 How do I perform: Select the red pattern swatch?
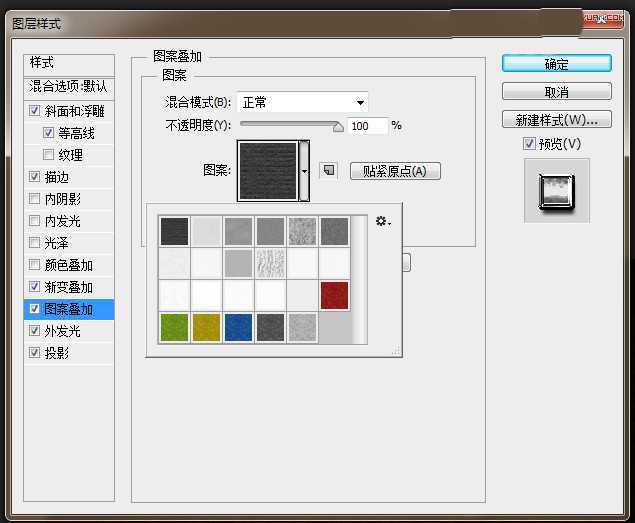[x=334, y=295]
